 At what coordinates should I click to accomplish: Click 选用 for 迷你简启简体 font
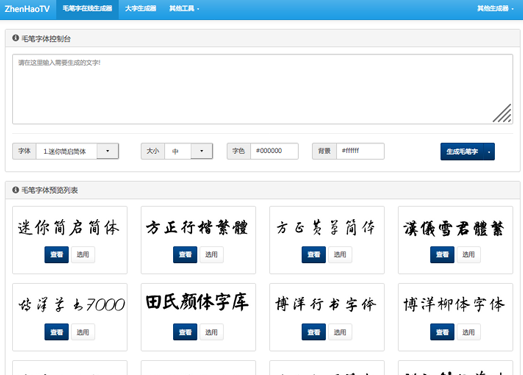(83, 255)
